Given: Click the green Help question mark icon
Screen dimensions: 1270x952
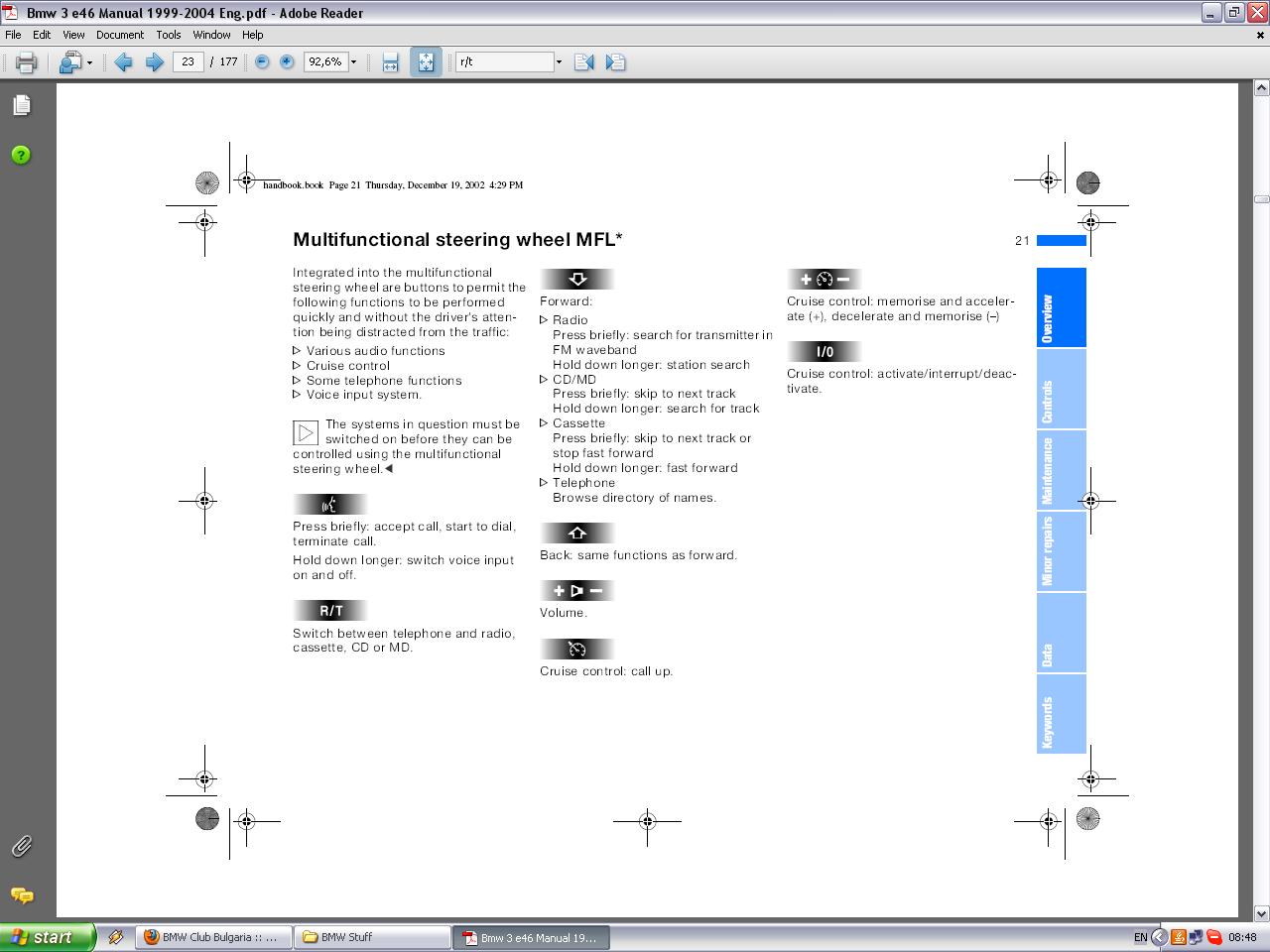Looking at the screenshot, I should pyautogui.click(x=21, y=155).
